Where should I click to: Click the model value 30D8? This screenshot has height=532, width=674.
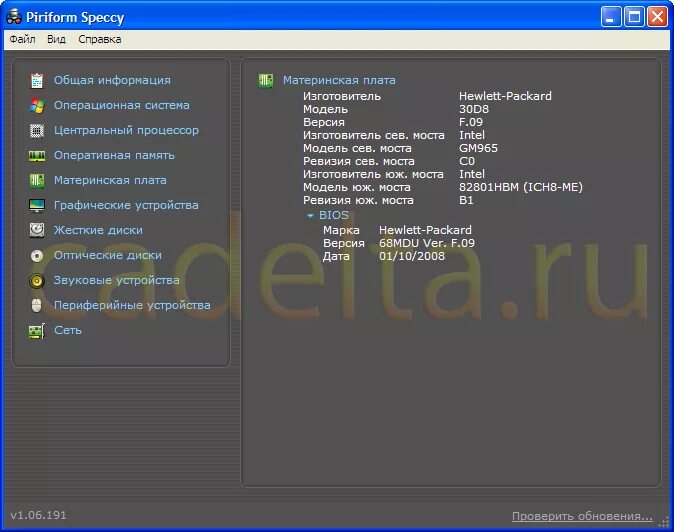point(474,109)
